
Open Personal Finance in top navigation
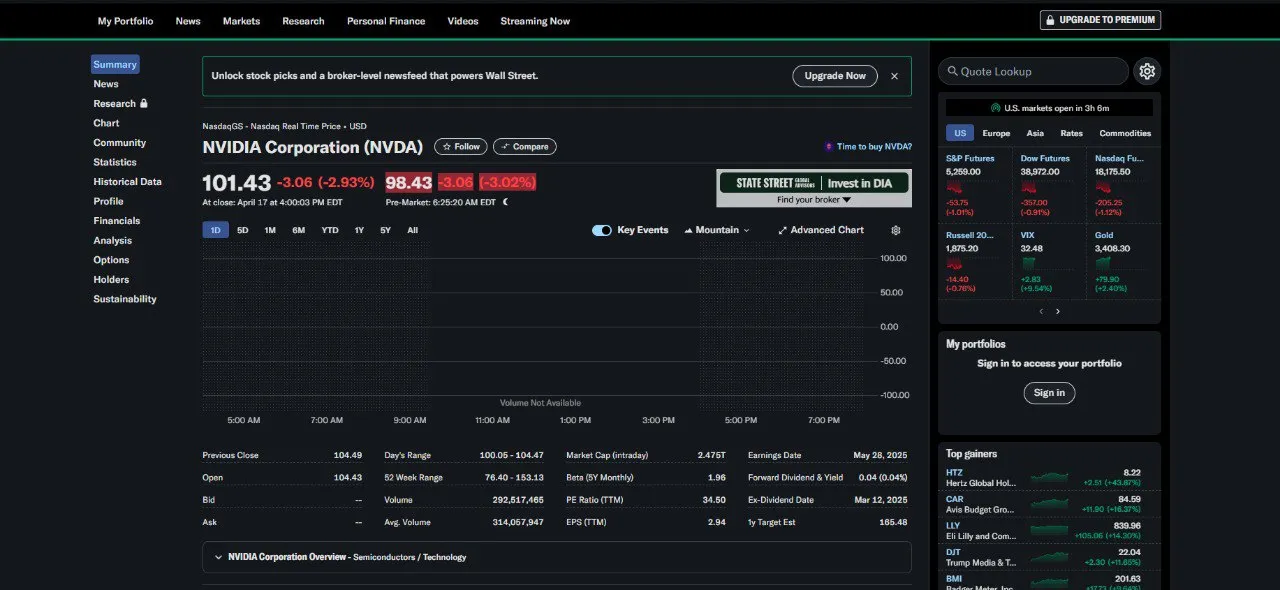386,21
